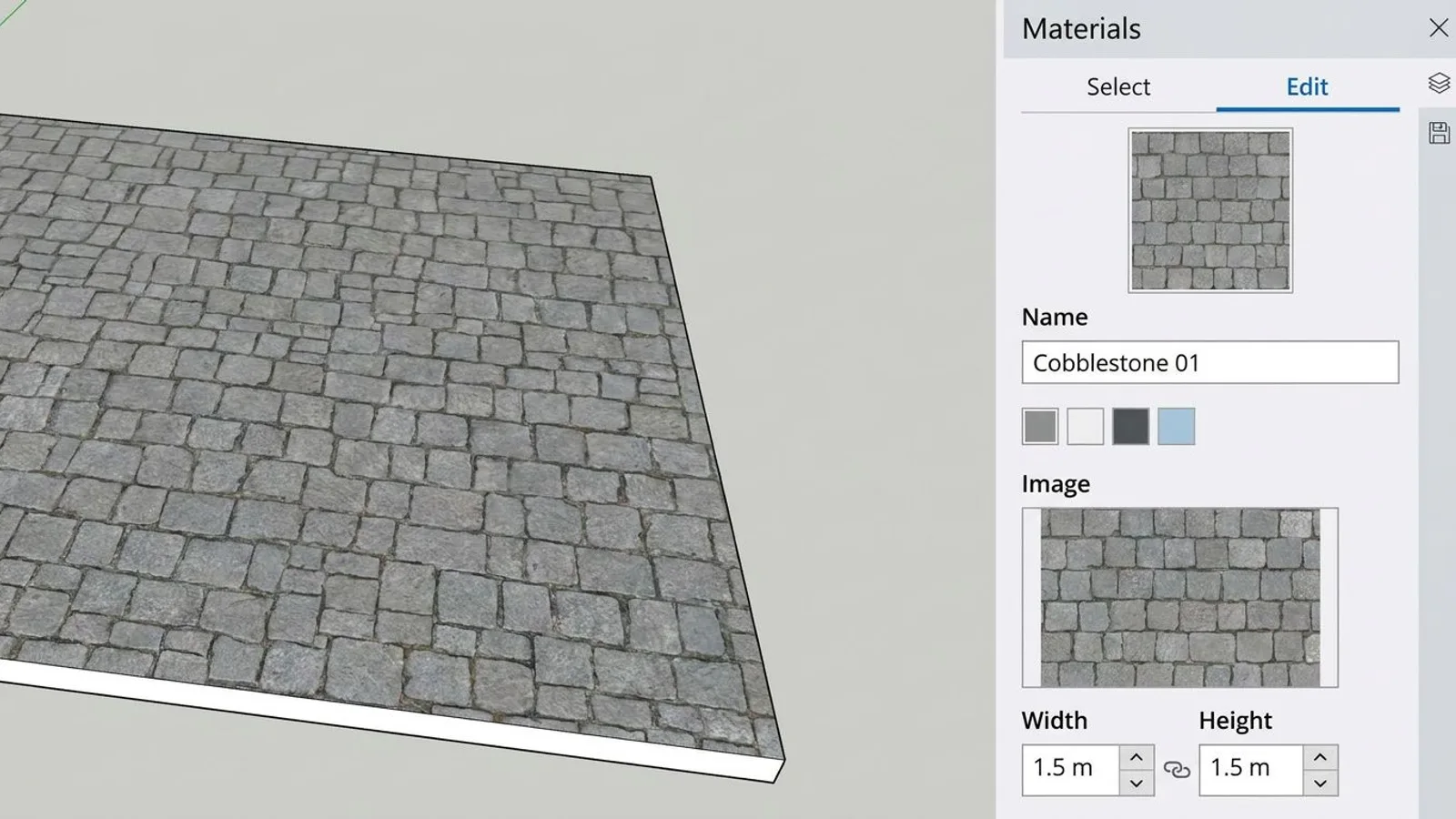This screenshot has height=819, width=1456.
Task: Switch to the Select tab
Action: pyautogui.click(x=1118, y=86)
